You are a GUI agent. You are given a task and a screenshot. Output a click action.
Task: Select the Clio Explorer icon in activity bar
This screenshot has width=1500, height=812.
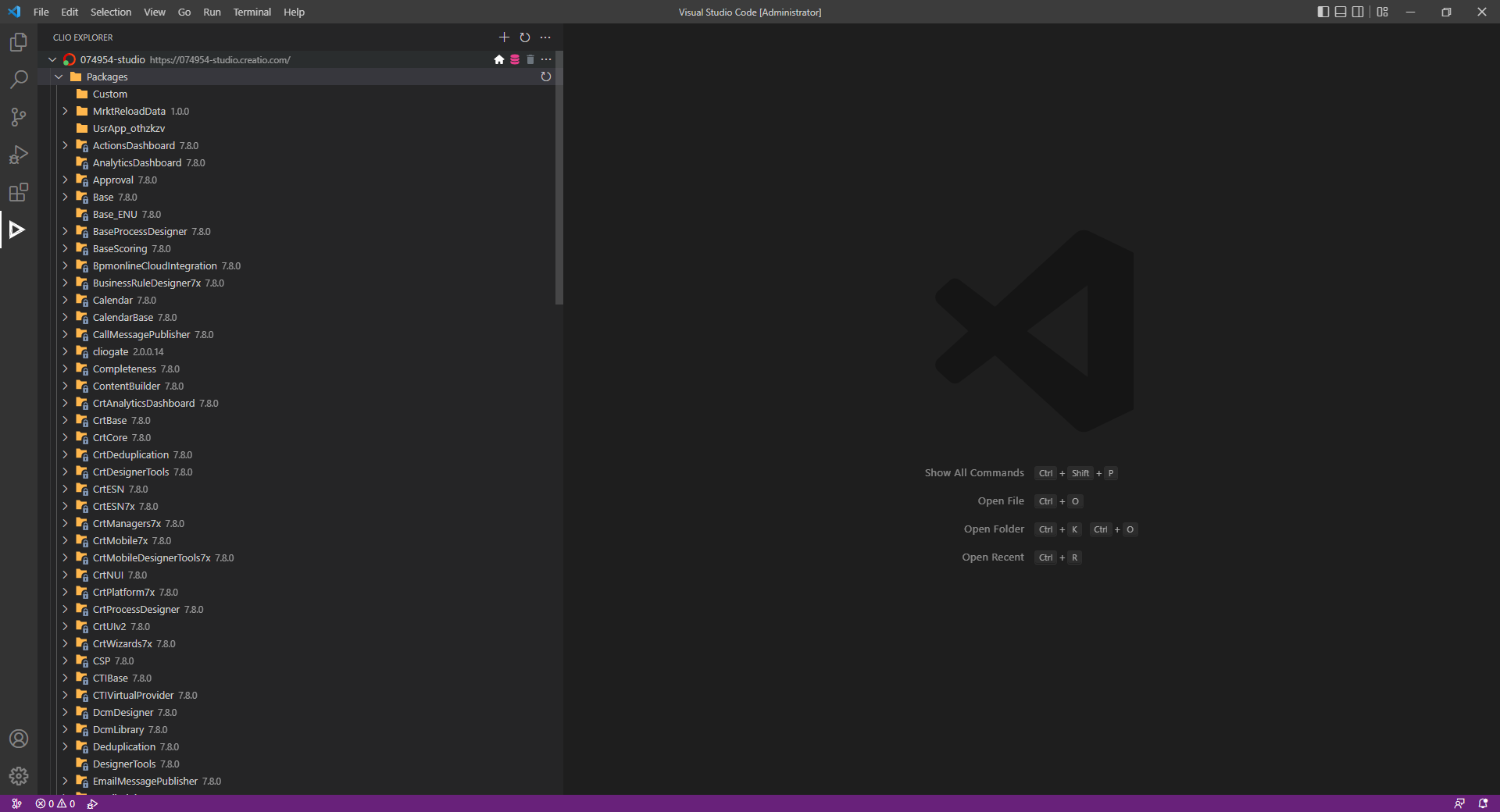pos(18,229)
